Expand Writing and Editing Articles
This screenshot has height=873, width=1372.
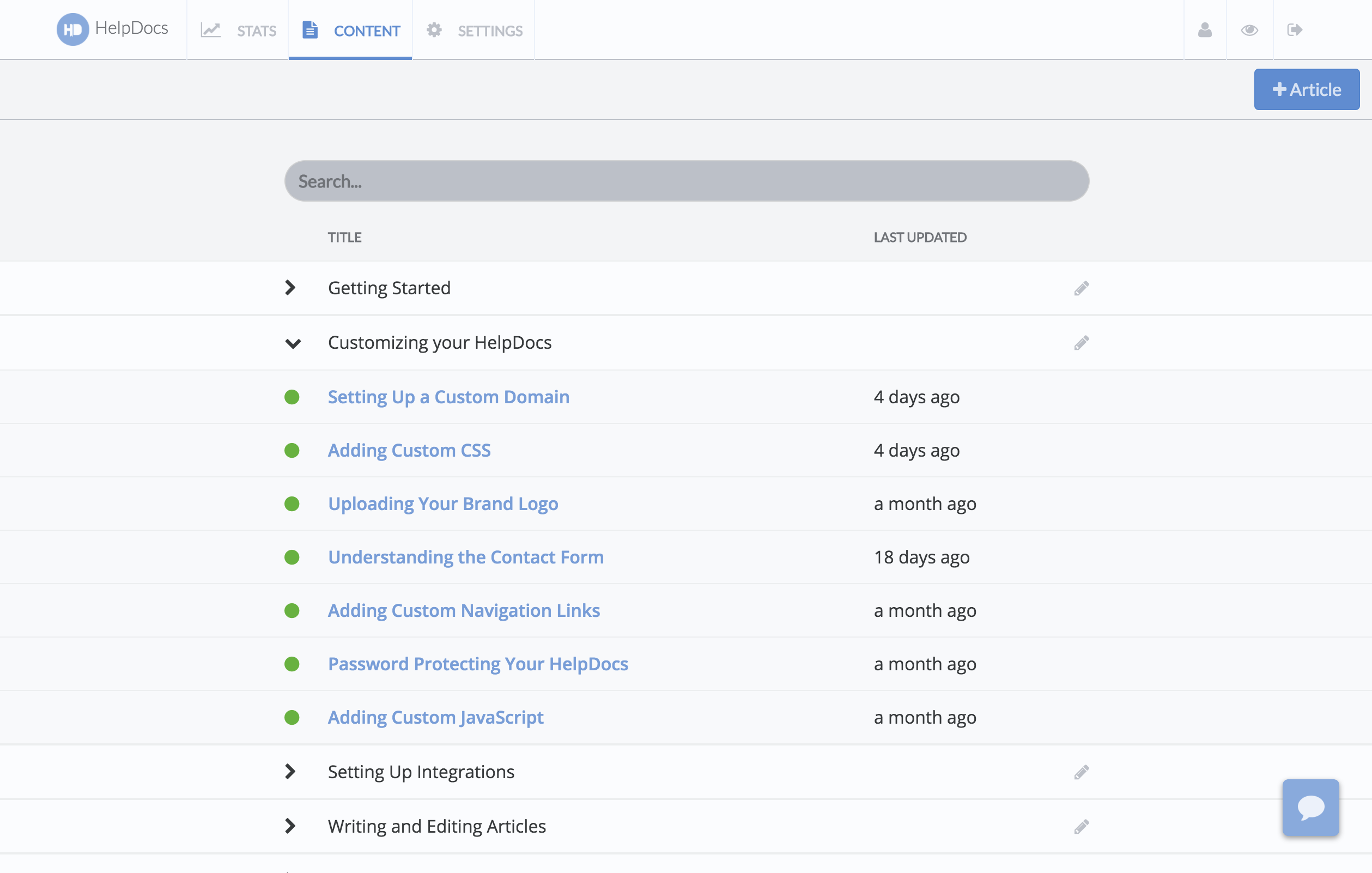290,826
